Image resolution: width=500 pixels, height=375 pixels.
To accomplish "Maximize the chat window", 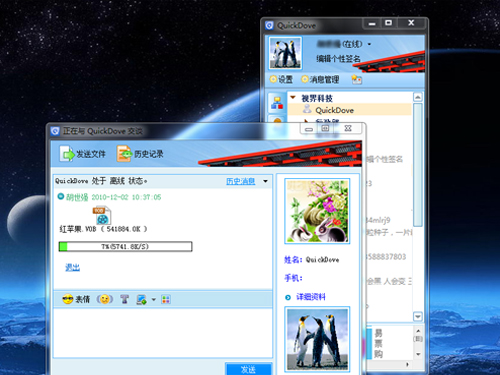I will (x=326, y=129).
